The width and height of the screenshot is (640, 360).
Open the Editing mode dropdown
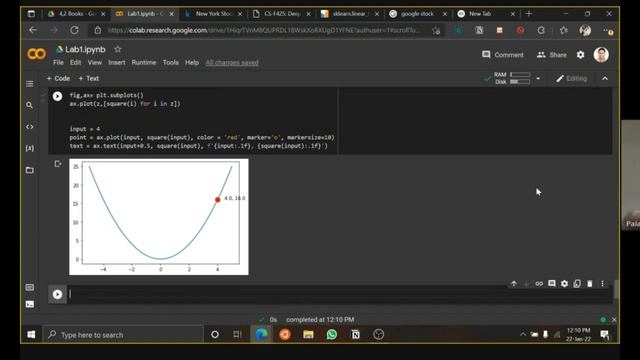pyautogui.click(x=571, y=78)
